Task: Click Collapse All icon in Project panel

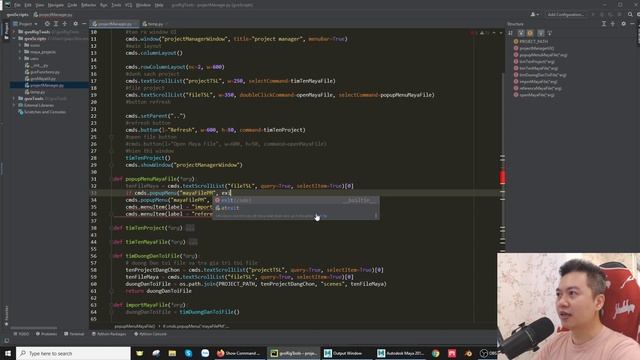Action: (x=64, y=24)
